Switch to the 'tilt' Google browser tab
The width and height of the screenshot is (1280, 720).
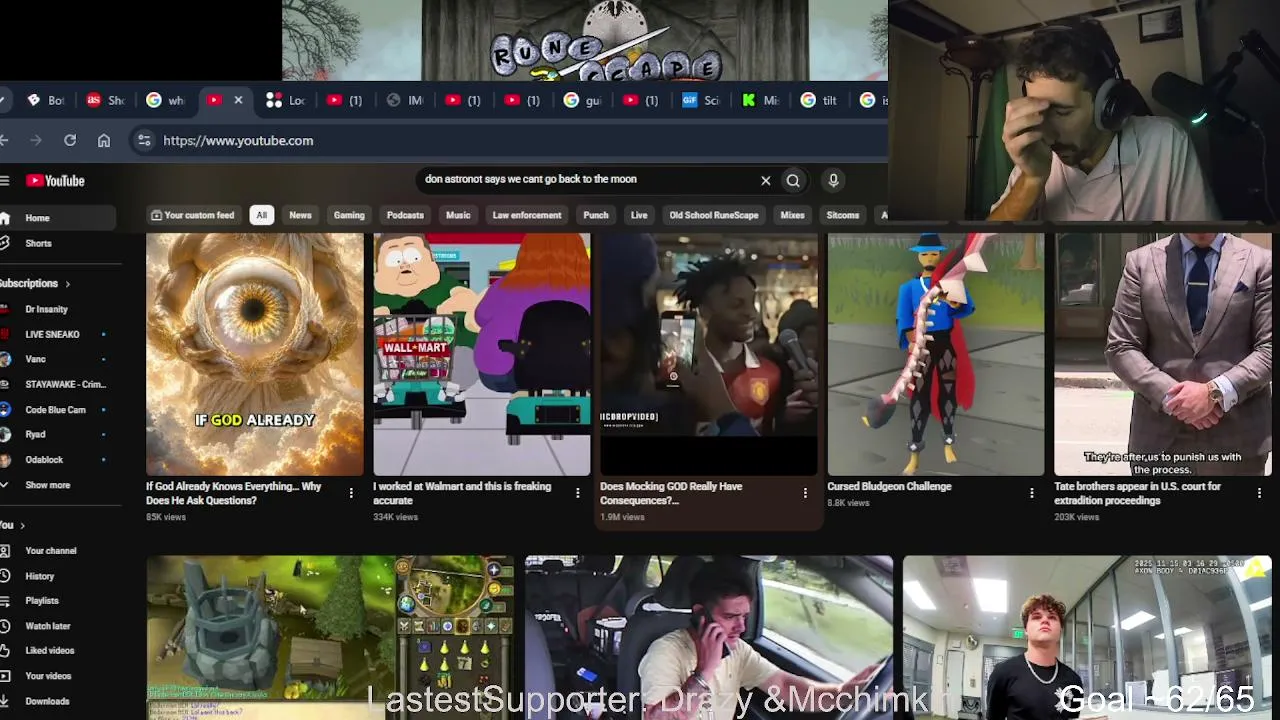pyautogui.click(x=819, y=100)
